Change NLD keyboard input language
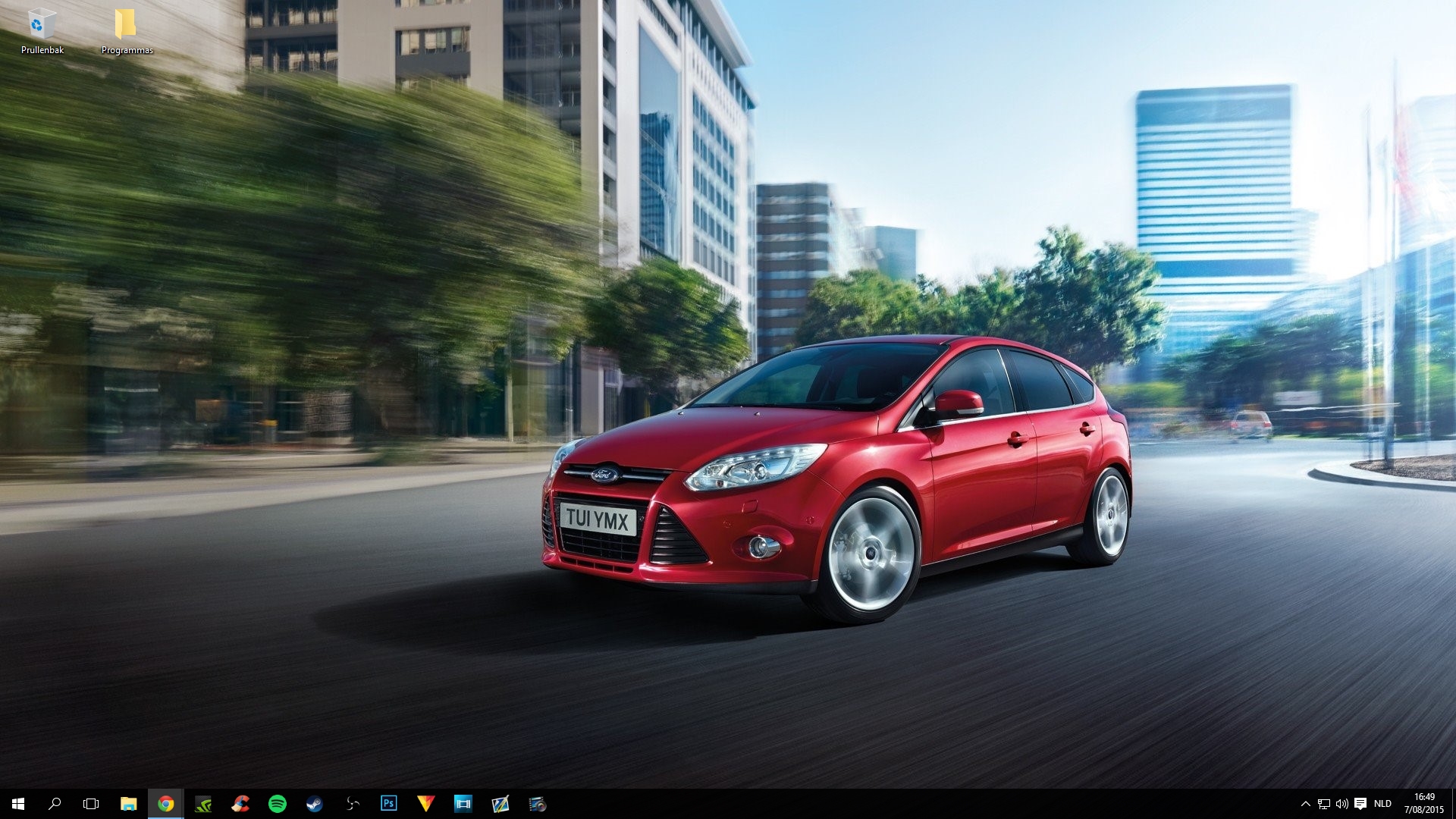 pos(1382,804)
